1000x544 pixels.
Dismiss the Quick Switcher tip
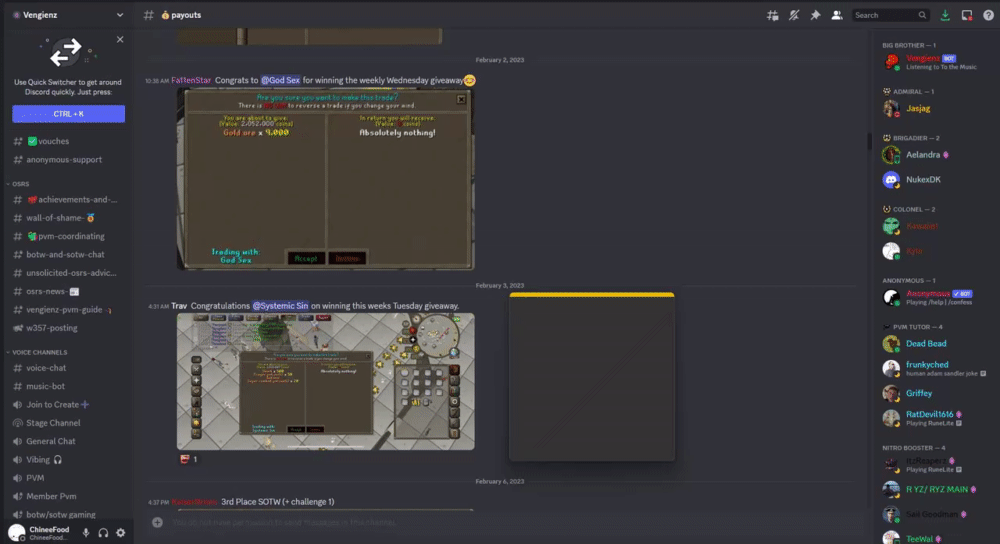pos(120,40)
